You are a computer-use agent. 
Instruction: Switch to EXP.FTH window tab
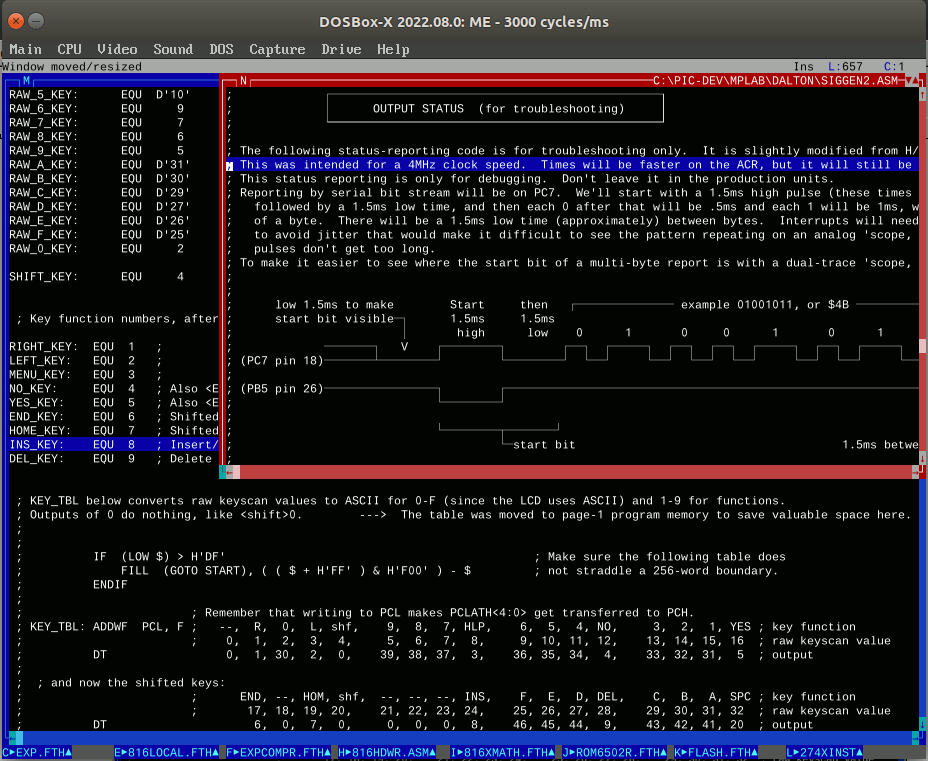(38, 752)
